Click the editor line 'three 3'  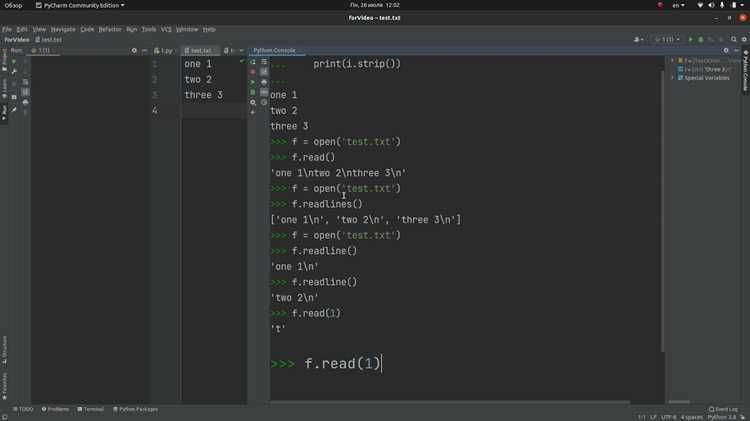pyautogui.click(x=203, y=95)
